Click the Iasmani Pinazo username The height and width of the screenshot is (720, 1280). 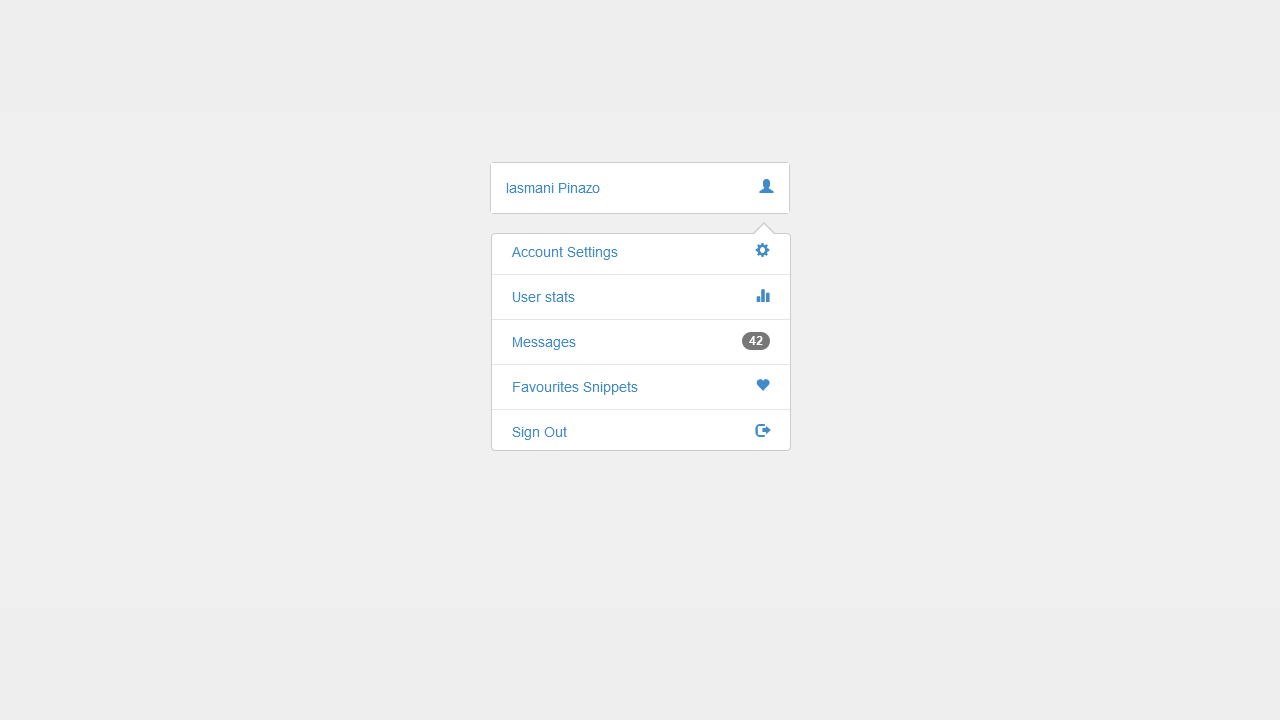553,188
